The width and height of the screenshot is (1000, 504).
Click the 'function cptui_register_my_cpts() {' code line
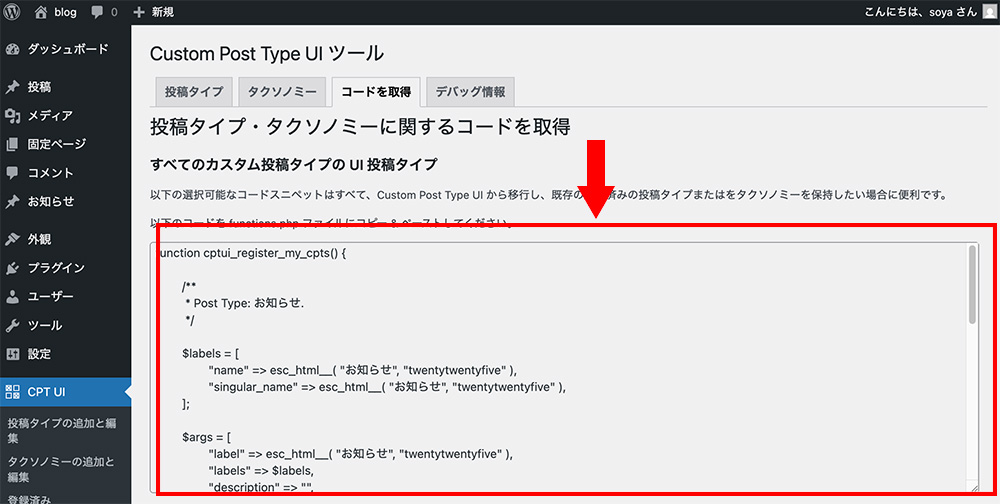click(x=251, y=253)
